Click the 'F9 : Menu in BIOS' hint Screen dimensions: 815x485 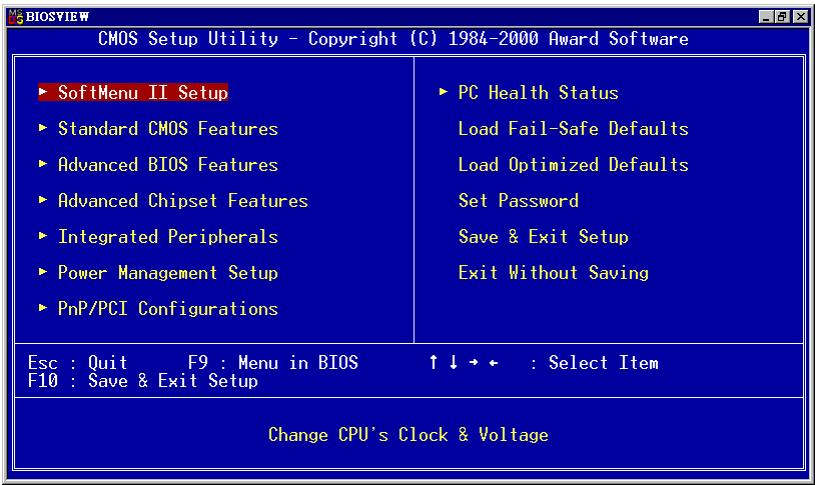click(x=273, y=362)
